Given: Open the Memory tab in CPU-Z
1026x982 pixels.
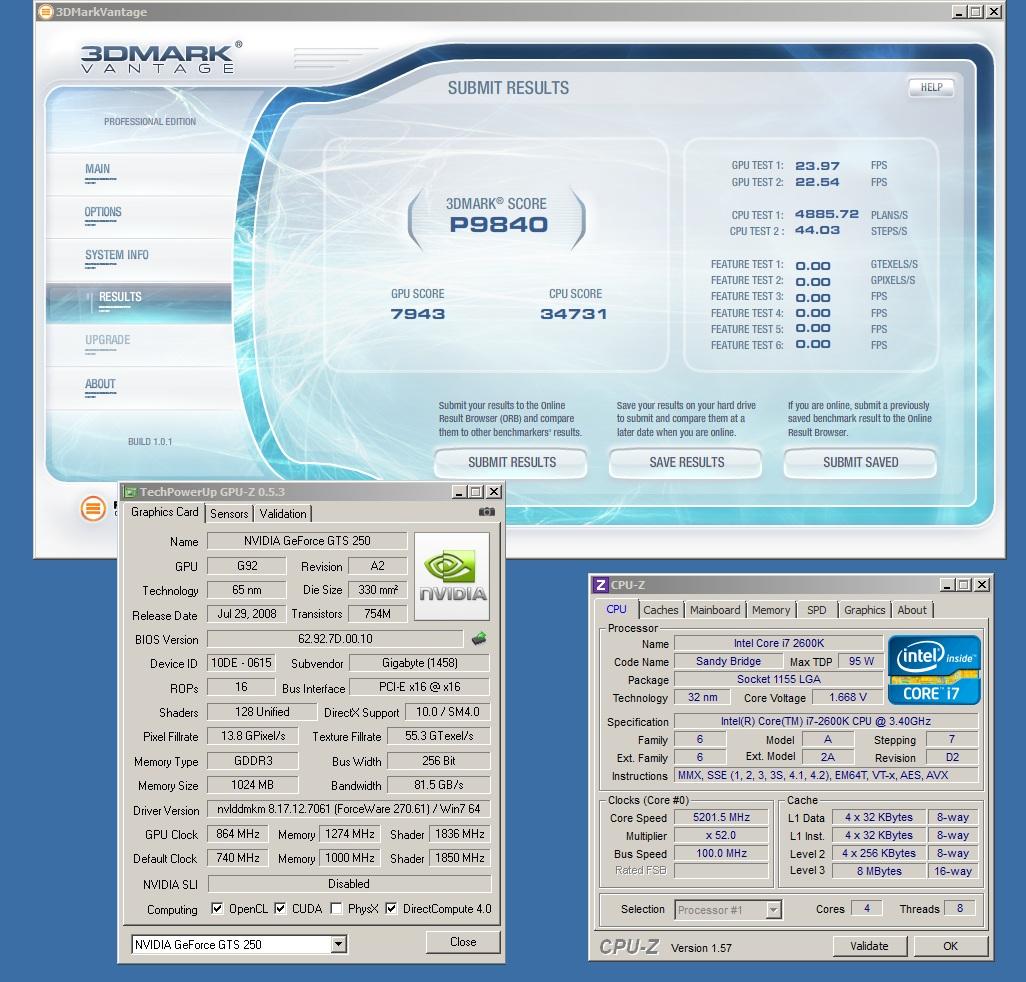Looking at the screenshot, I should [771, 610].
